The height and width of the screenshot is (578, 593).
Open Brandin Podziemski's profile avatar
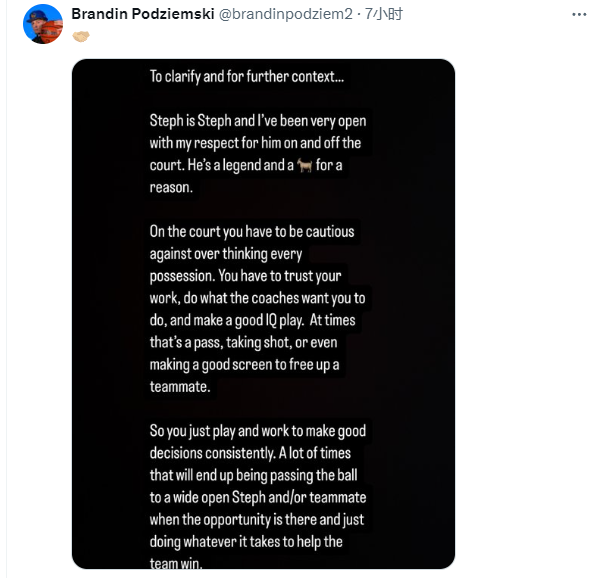click(43, 24)
